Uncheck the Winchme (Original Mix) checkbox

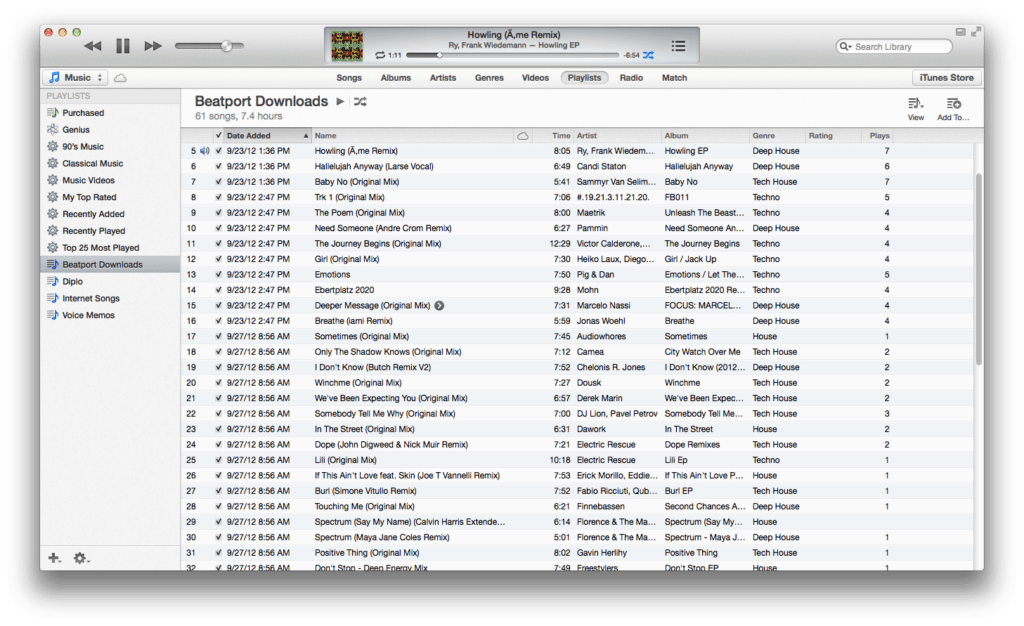tap(218, 383)
